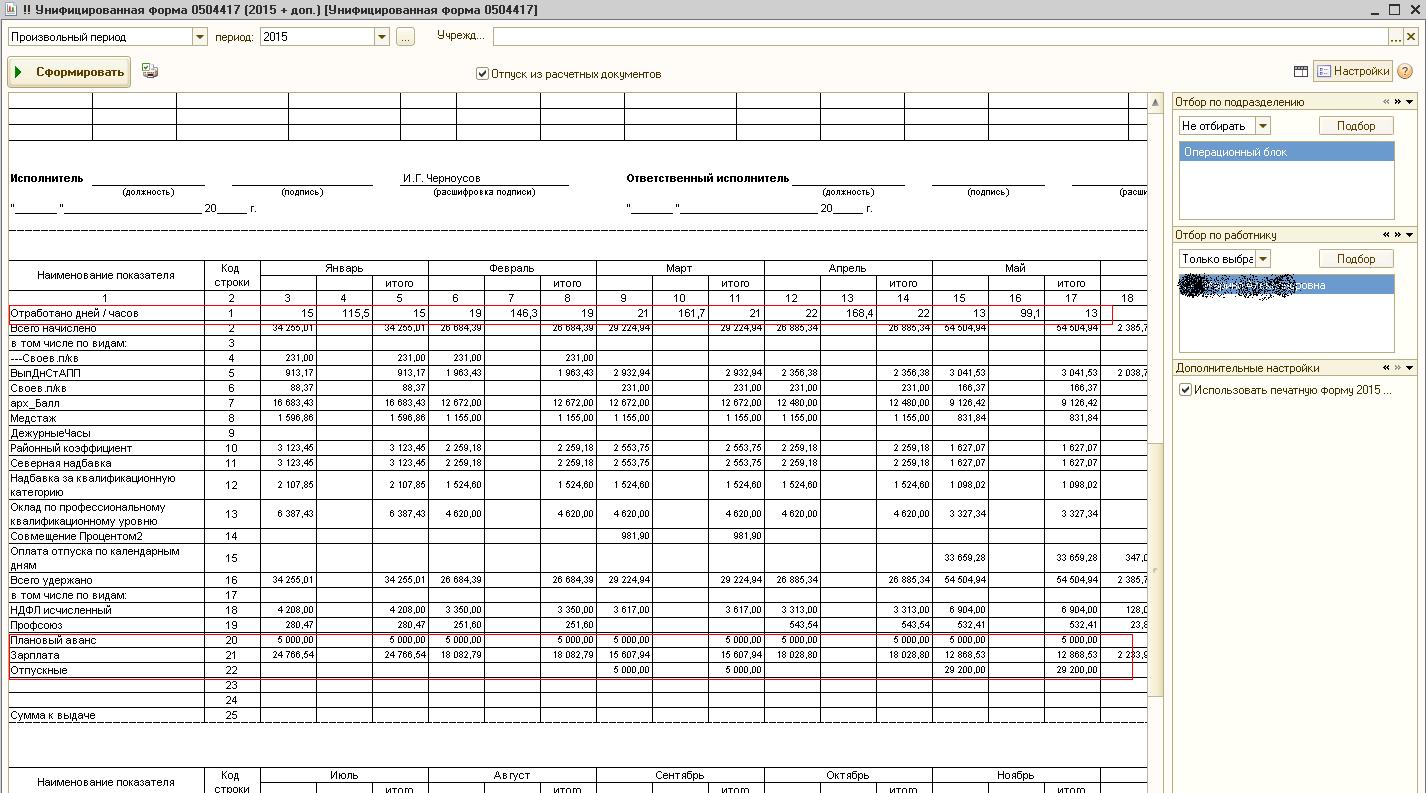Open the Только выбра... dropdown arrow

click(x=1263, y=259)
